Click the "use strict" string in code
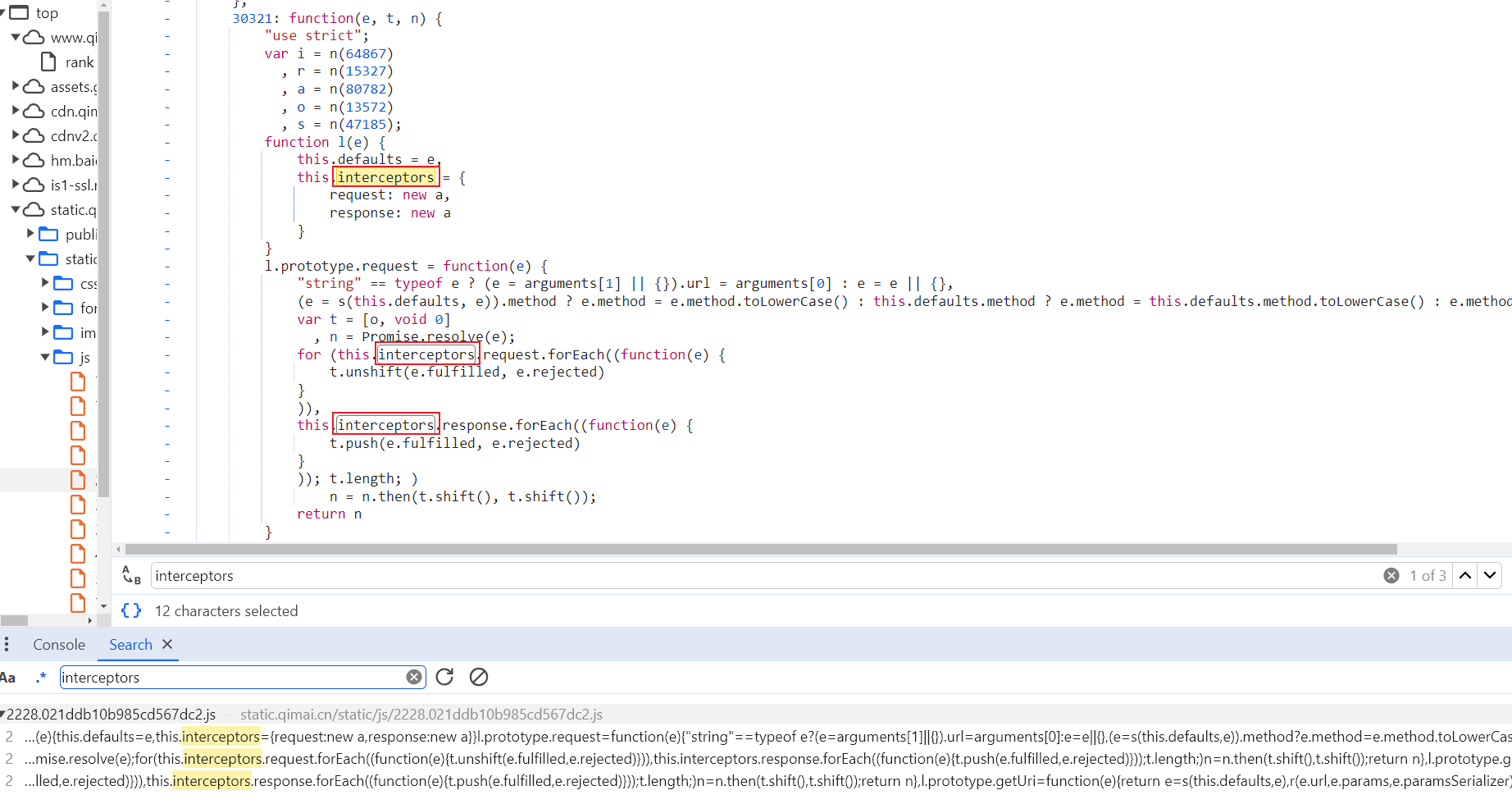The image size is (1512, 804). point(312,35)
